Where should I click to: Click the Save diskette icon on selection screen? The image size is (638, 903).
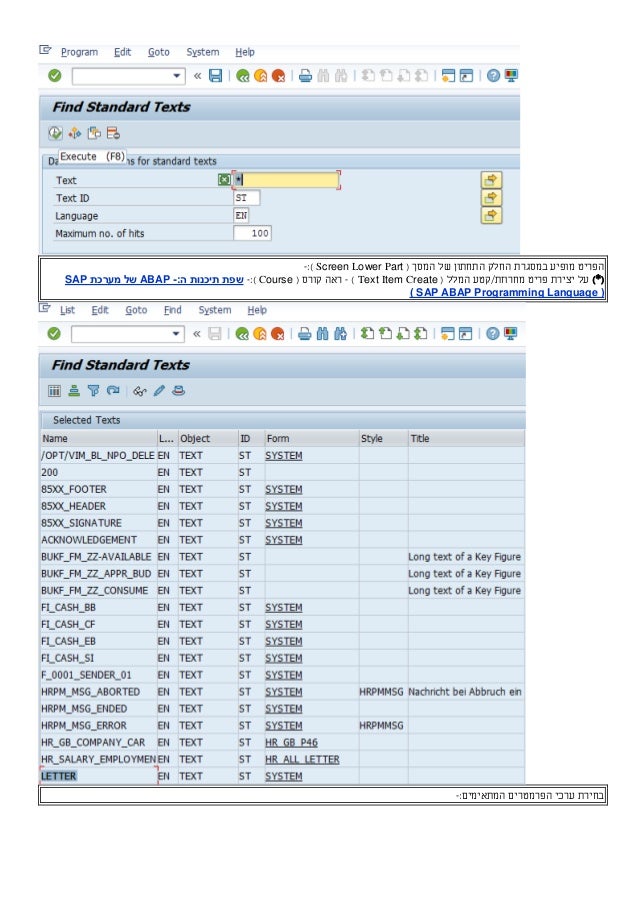click(x=215, y=75)
